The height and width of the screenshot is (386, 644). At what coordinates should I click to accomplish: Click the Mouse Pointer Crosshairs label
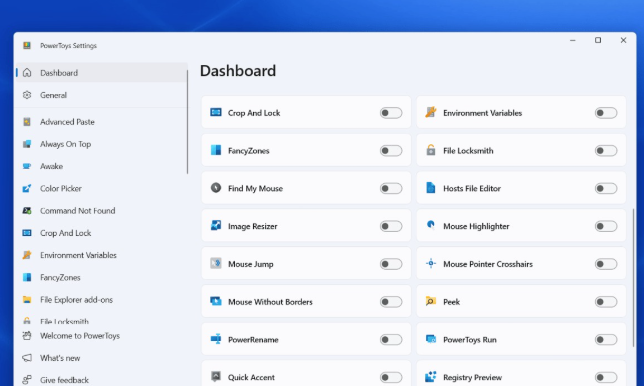[x=488, y=264]
